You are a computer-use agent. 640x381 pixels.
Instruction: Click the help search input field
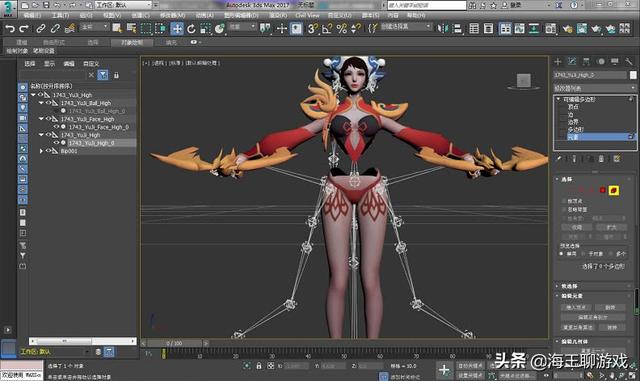426,5
